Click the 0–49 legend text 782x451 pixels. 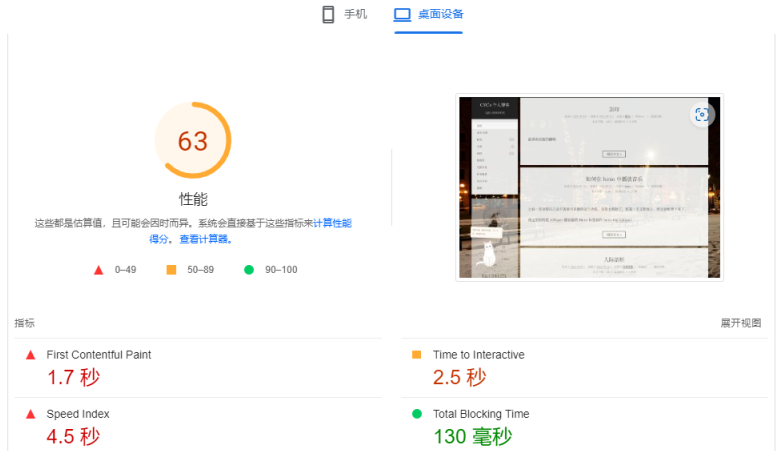125,270
